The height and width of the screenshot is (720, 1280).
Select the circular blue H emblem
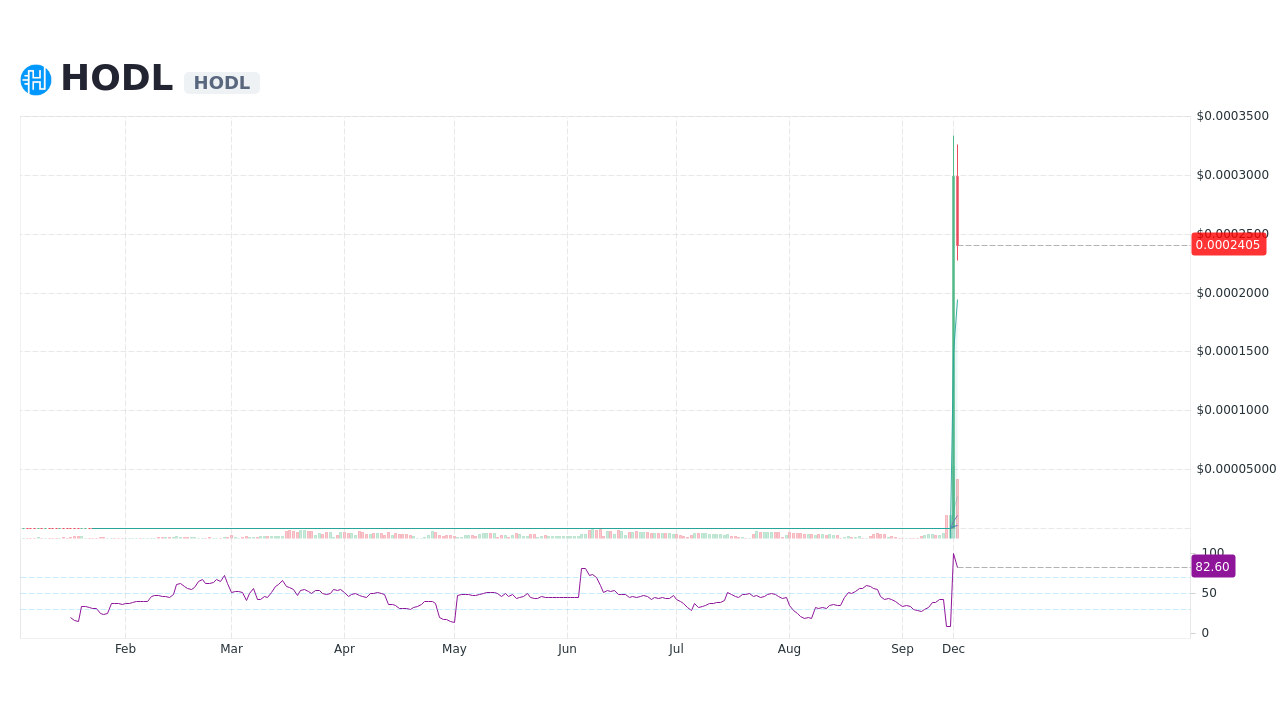pos(35,79)
